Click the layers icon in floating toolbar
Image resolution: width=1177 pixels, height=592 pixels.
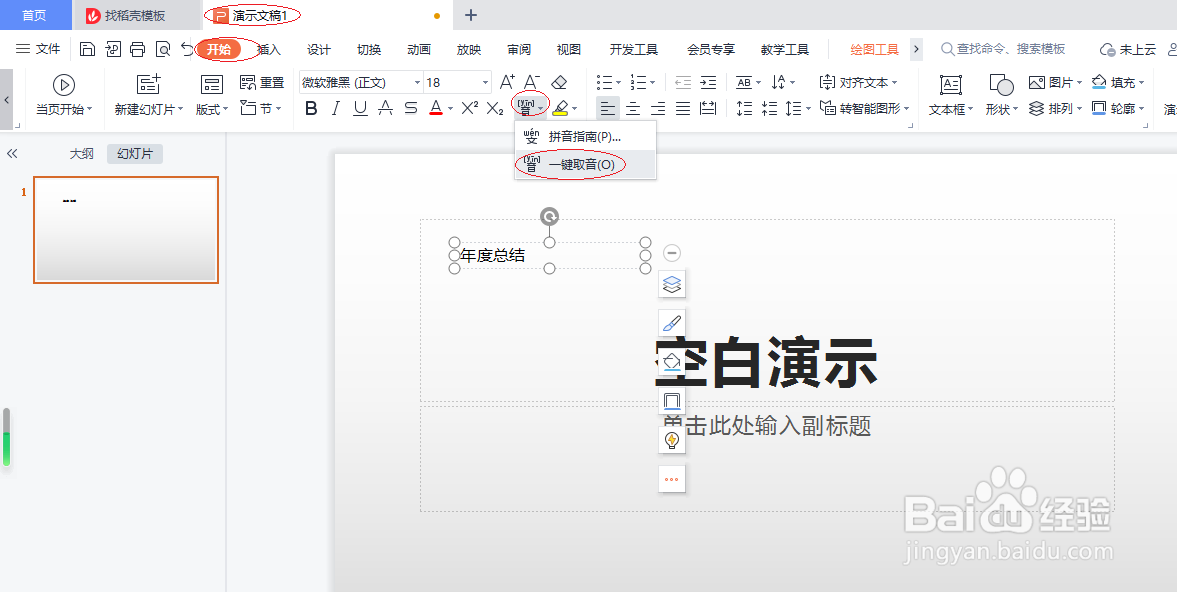(672, 284)
